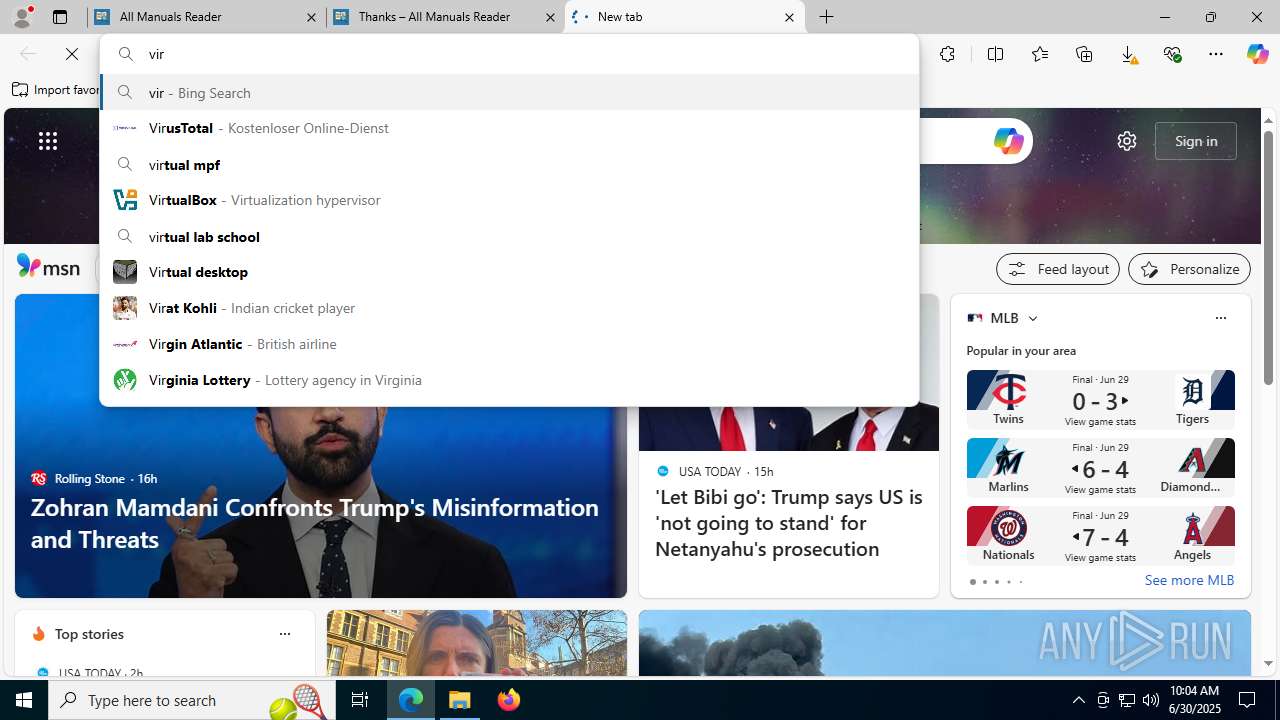Viewport: 1280px width, 720px height.
Task: Switch to Microsoft Edge in the taskbar
Action: click(411, 700)
